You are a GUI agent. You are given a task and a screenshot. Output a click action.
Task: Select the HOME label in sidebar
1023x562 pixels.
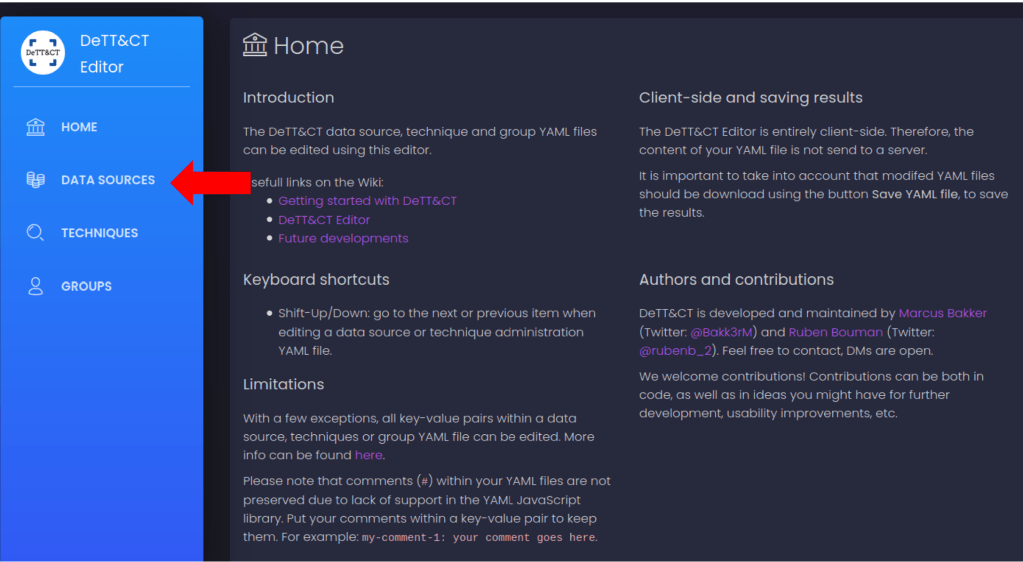[79, 127]
